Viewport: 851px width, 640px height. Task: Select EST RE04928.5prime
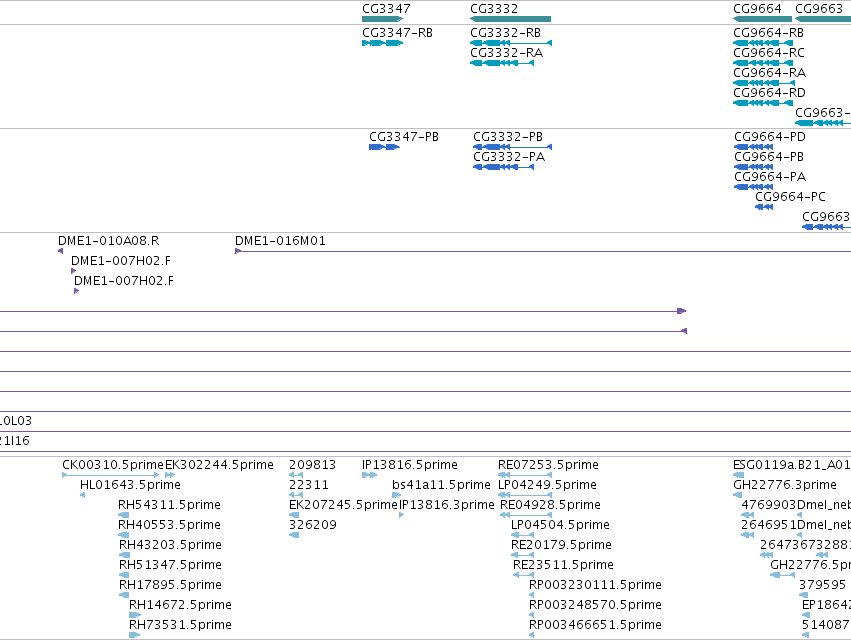tap(550, 505)
